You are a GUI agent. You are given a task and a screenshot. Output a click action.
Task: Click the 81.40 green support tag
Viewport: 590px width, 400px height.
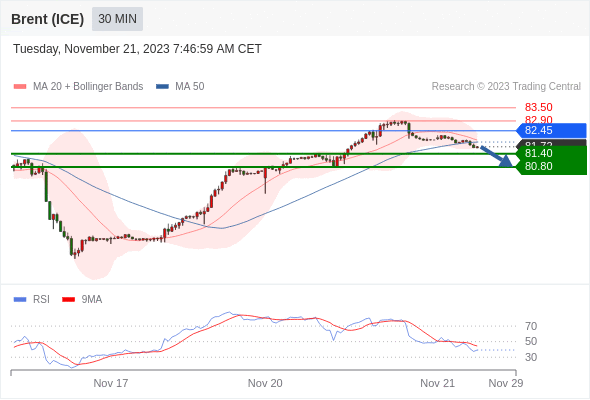(551, 153)
